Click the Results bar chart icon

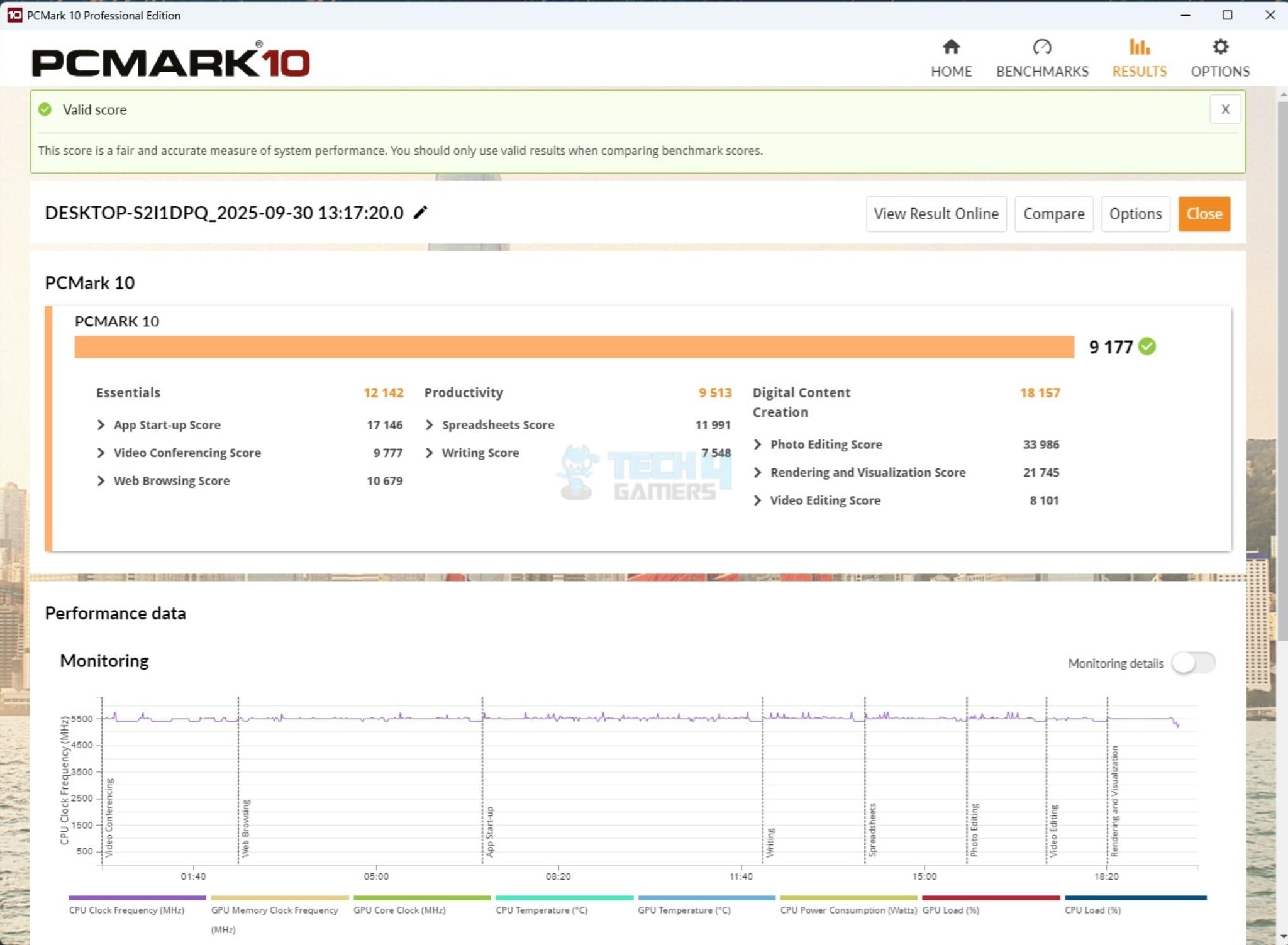[x=1139, y=47]
